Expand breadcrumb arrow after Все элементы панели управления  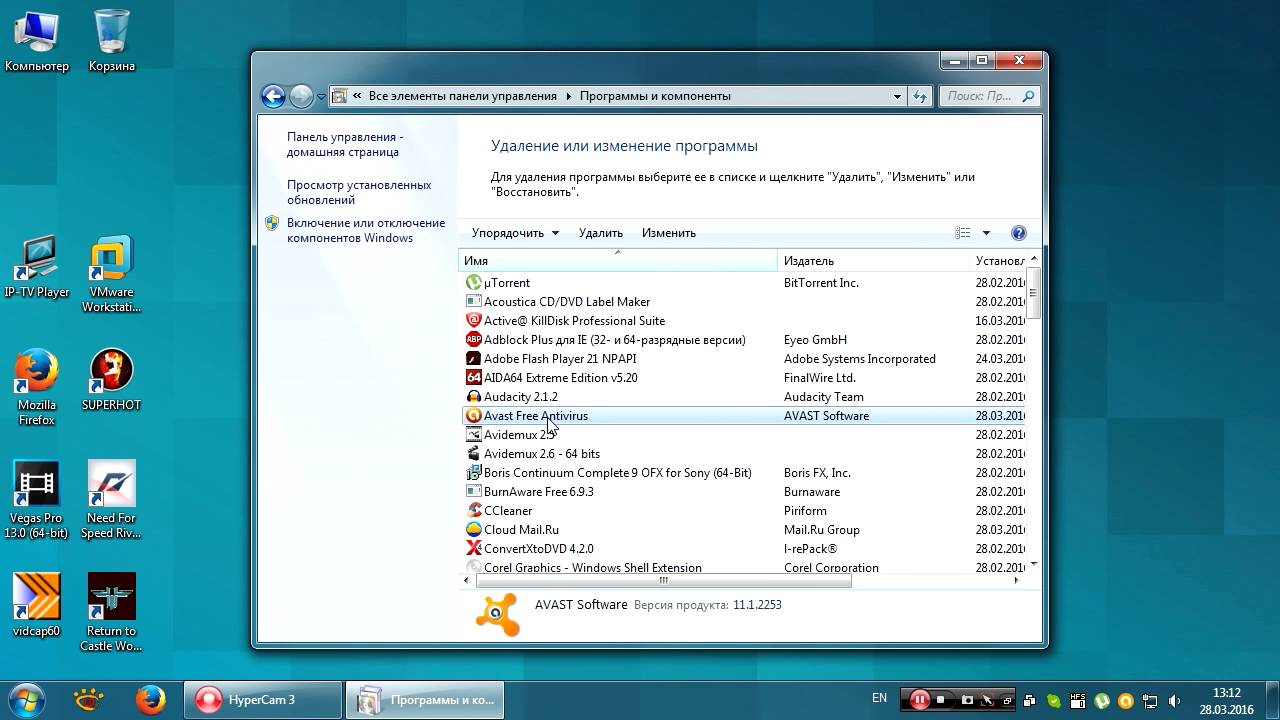point(569,97)
